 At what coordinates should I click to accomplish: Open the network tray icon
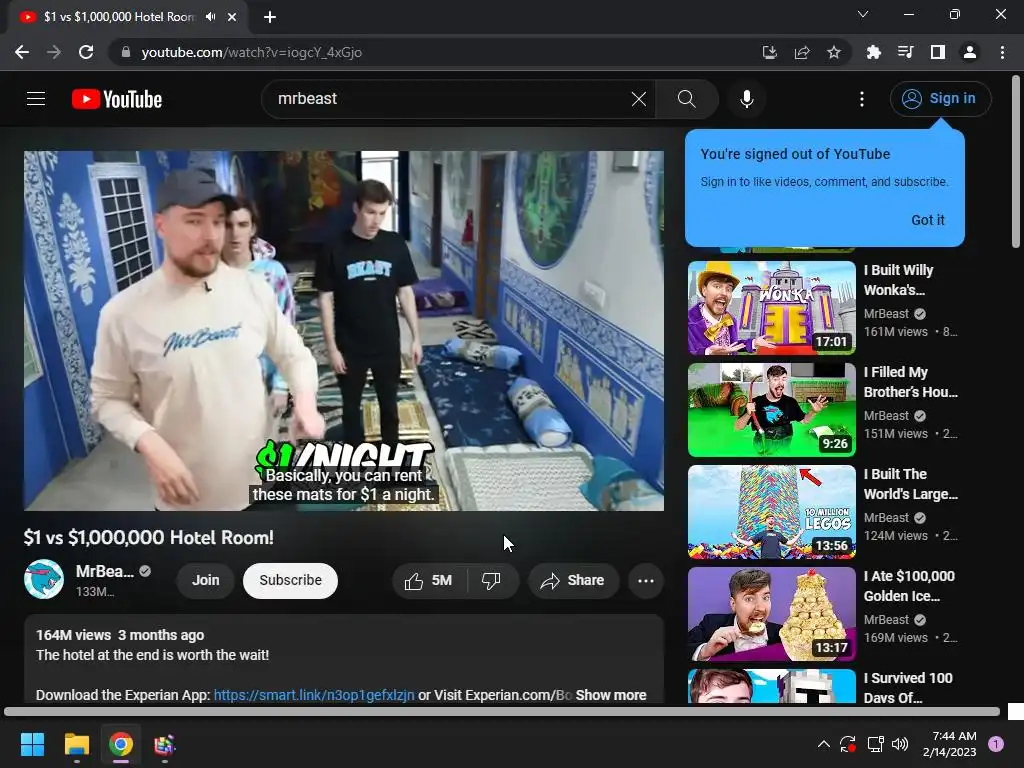click(x=875, y=744)
